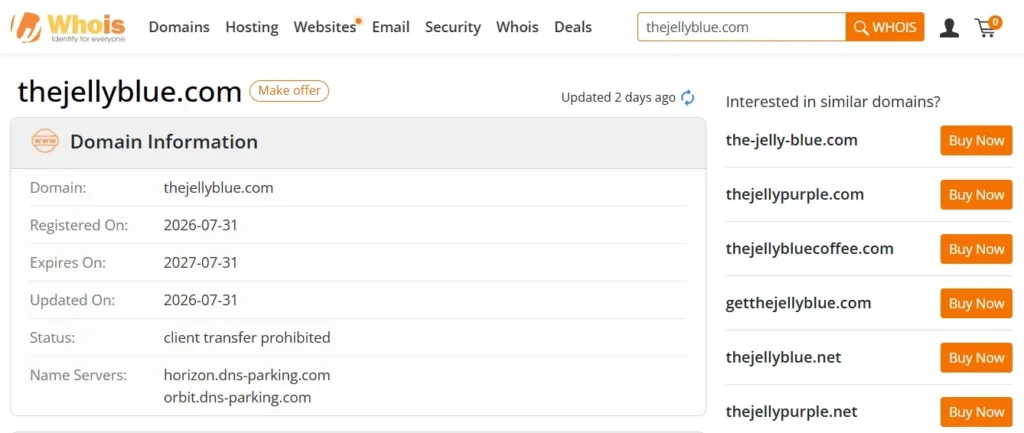Open the Websites menu
The height and width of the screenshot is (433, 1024).
325,27
